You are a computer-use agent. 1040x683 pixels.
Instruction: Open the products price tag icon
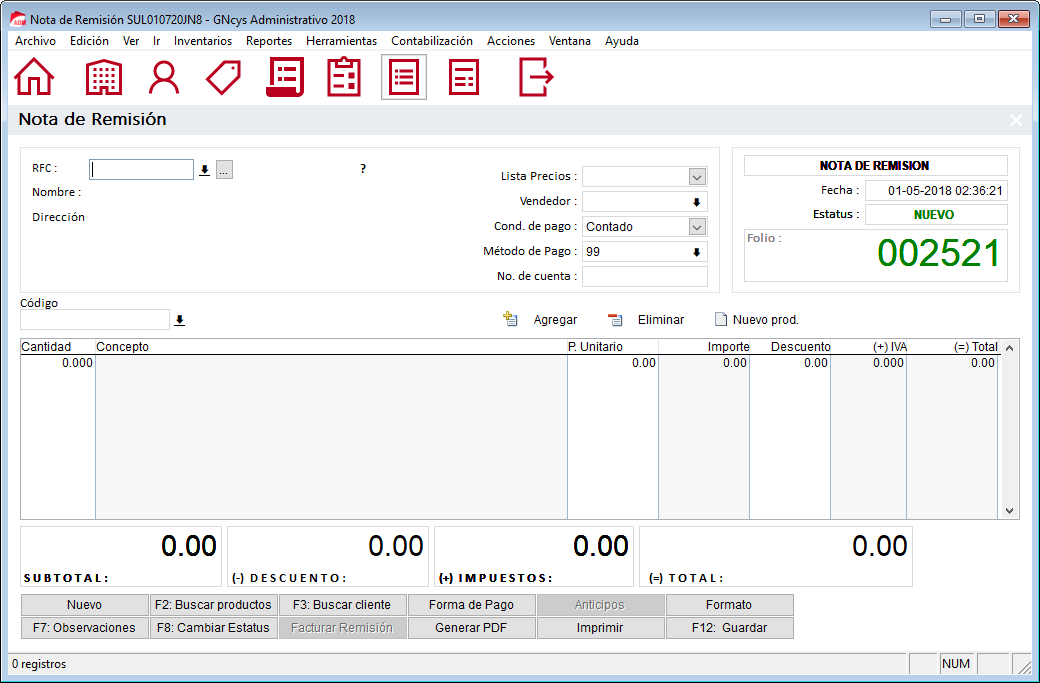tap(224, 77)
